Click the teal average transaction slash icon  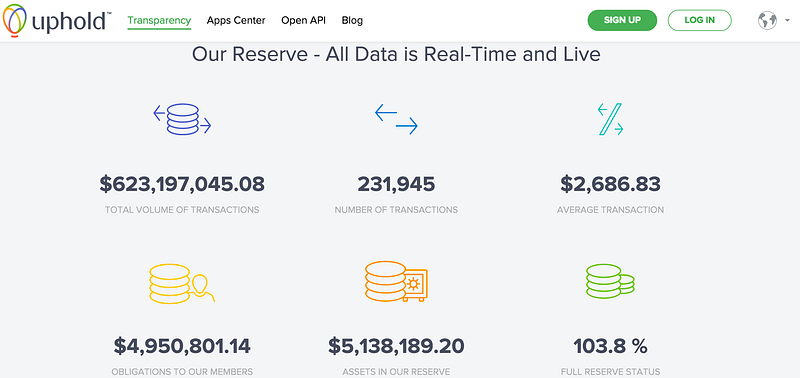click(611, 119)
